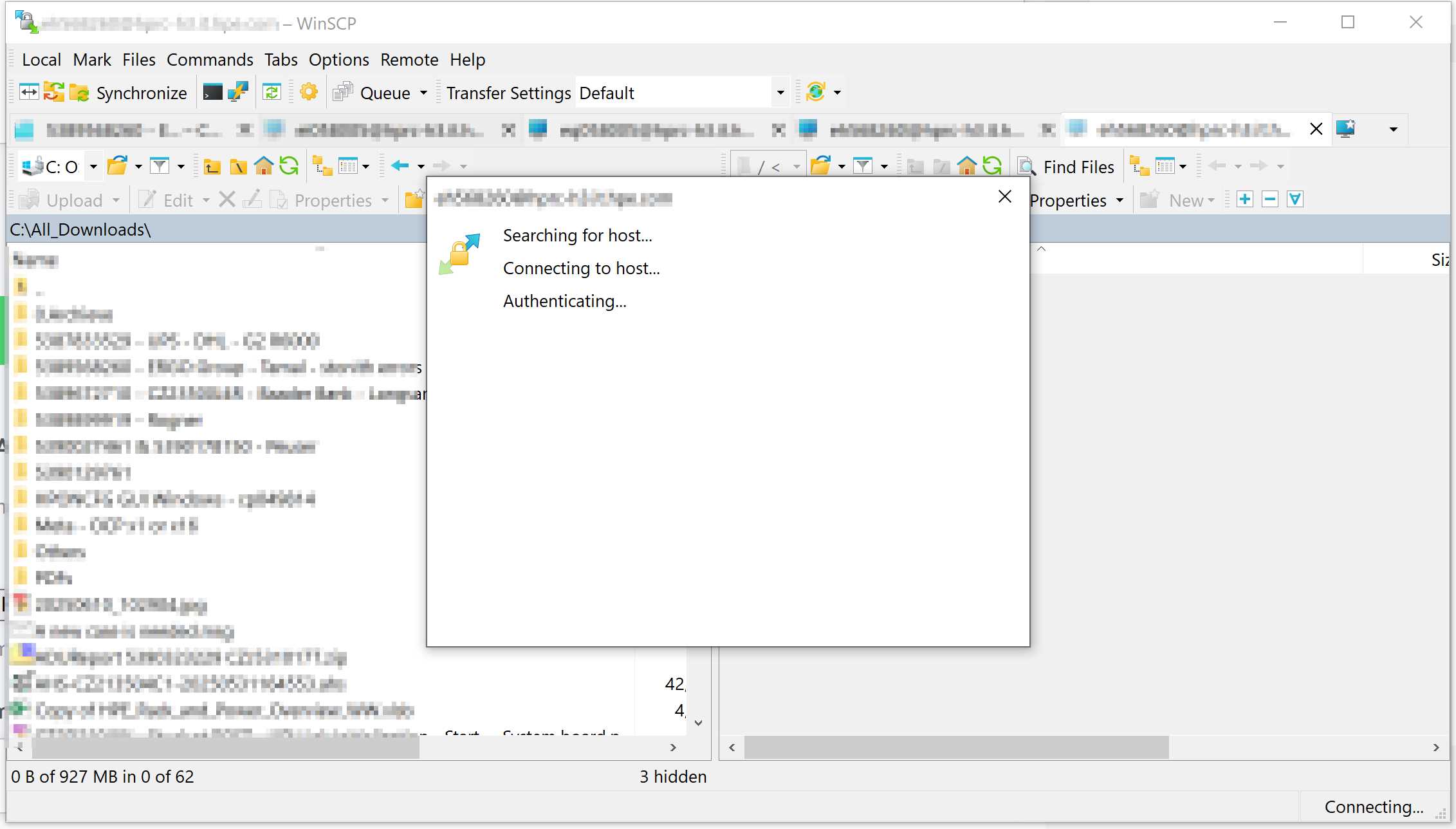Refresh the local panel file list

point(289,167)
